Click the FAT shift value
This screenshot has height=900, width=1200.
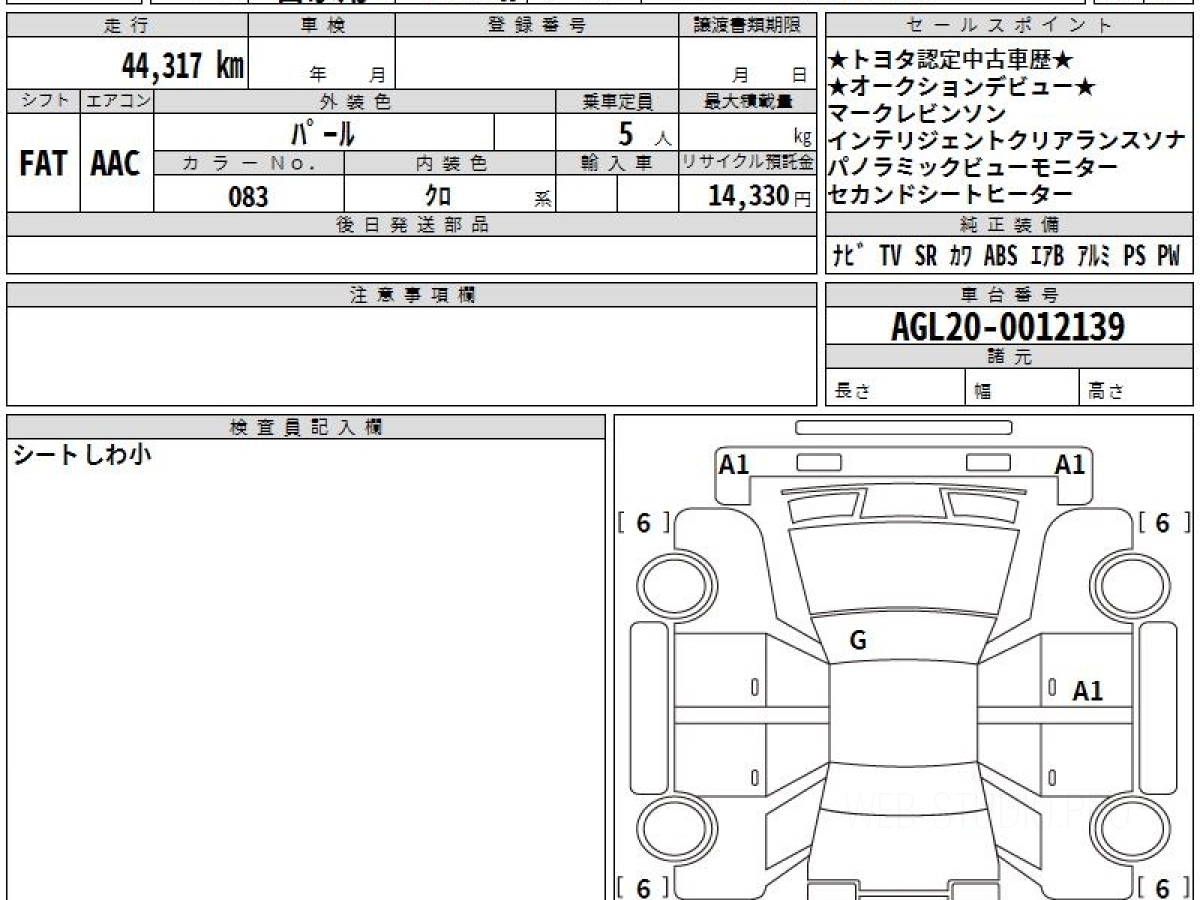tap(43, 164)
